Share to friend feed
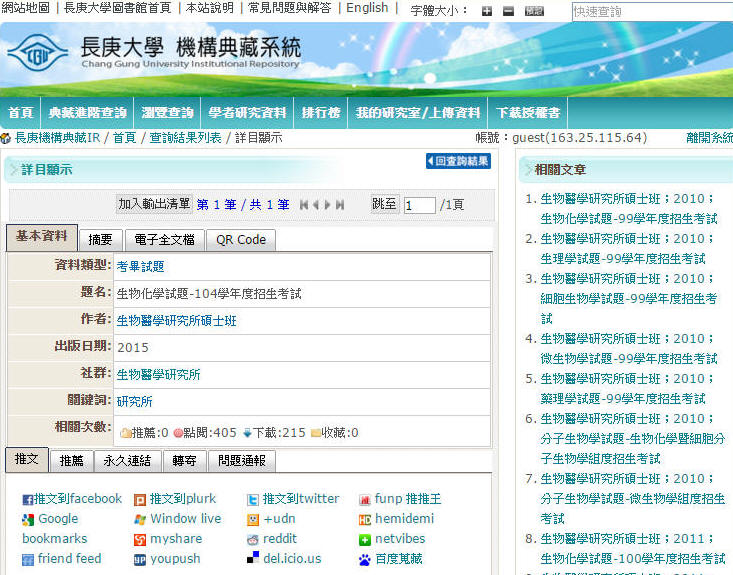This screenshot has height=575, width=733. point(62,559)
